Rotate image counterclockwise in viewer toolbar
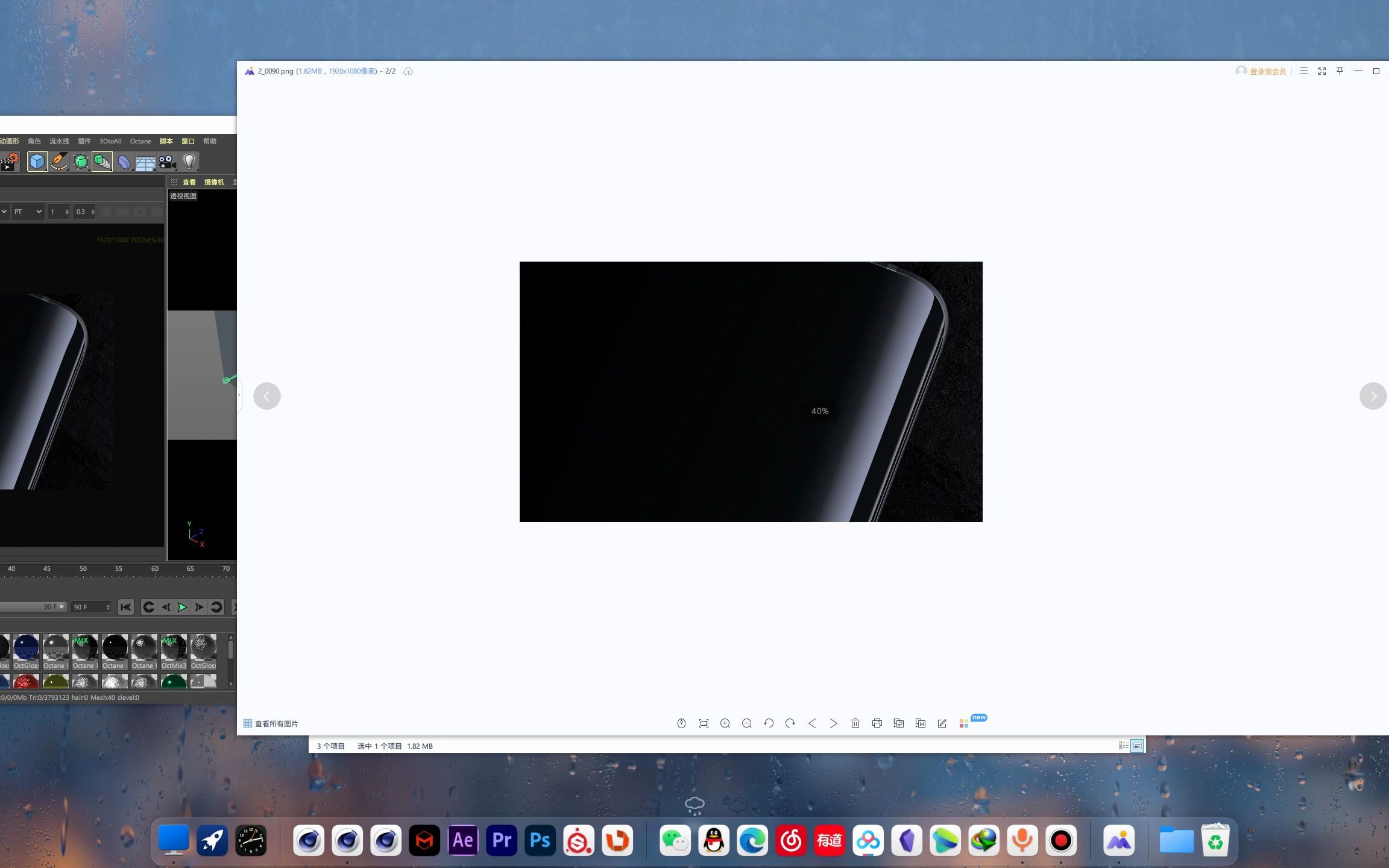 point(769,723)
